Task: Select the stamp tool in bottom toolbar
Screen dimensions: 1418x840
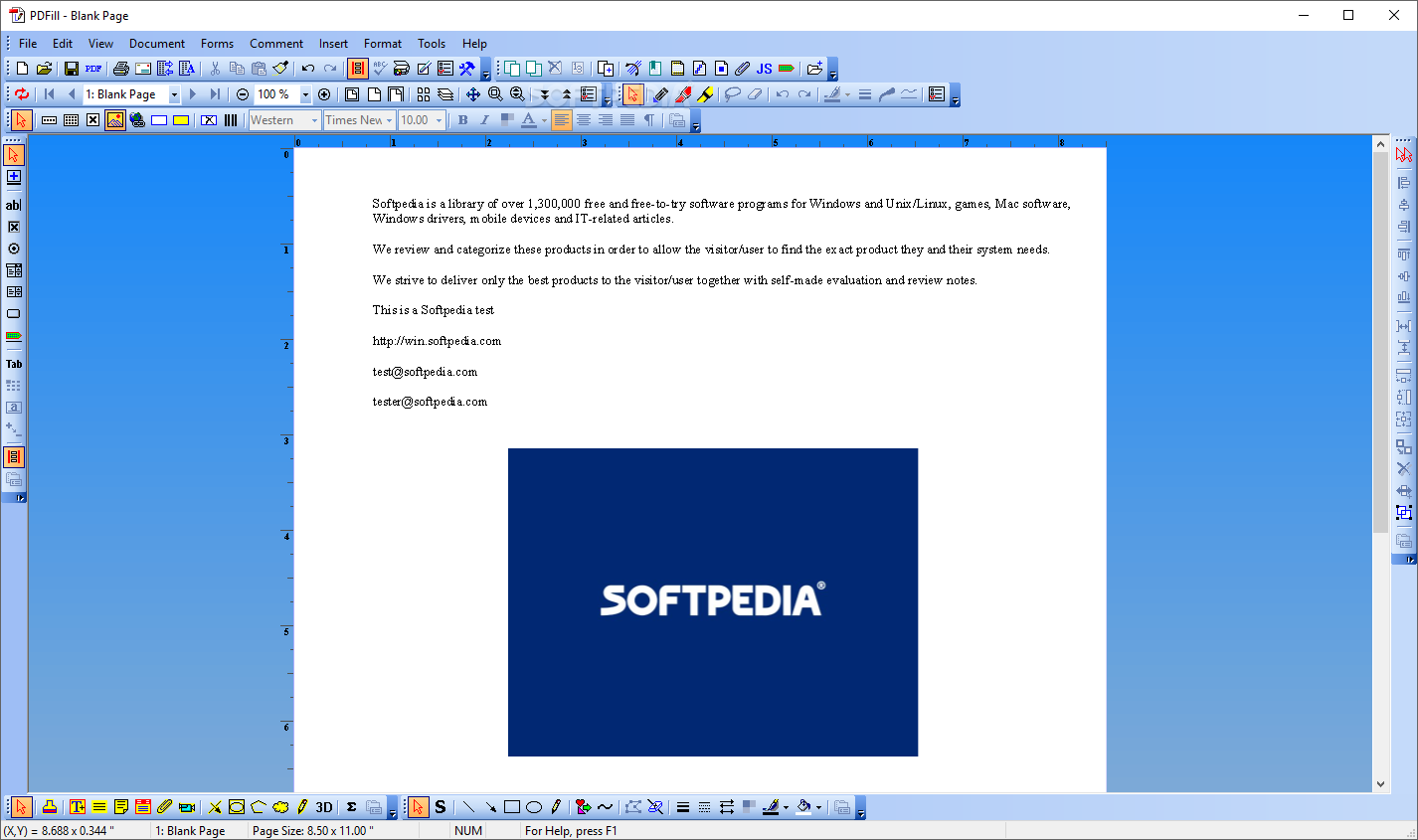Action: 50,807
